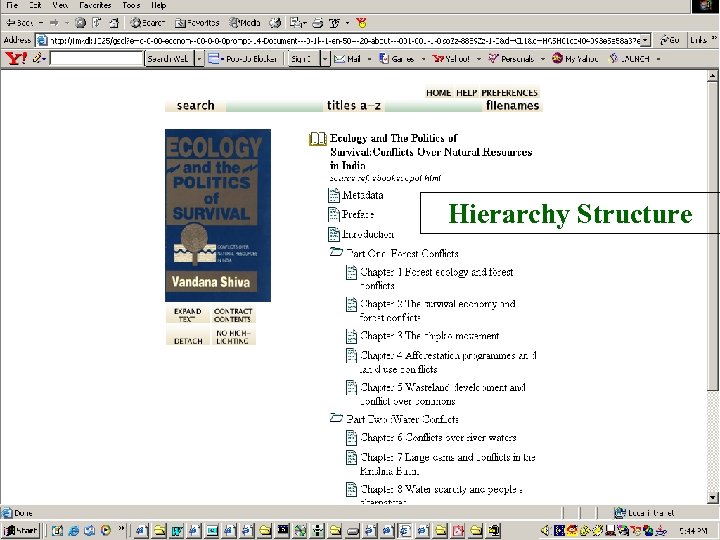
Task: Switch to the titles a-z tab
Action: click(x=354, y=106)
